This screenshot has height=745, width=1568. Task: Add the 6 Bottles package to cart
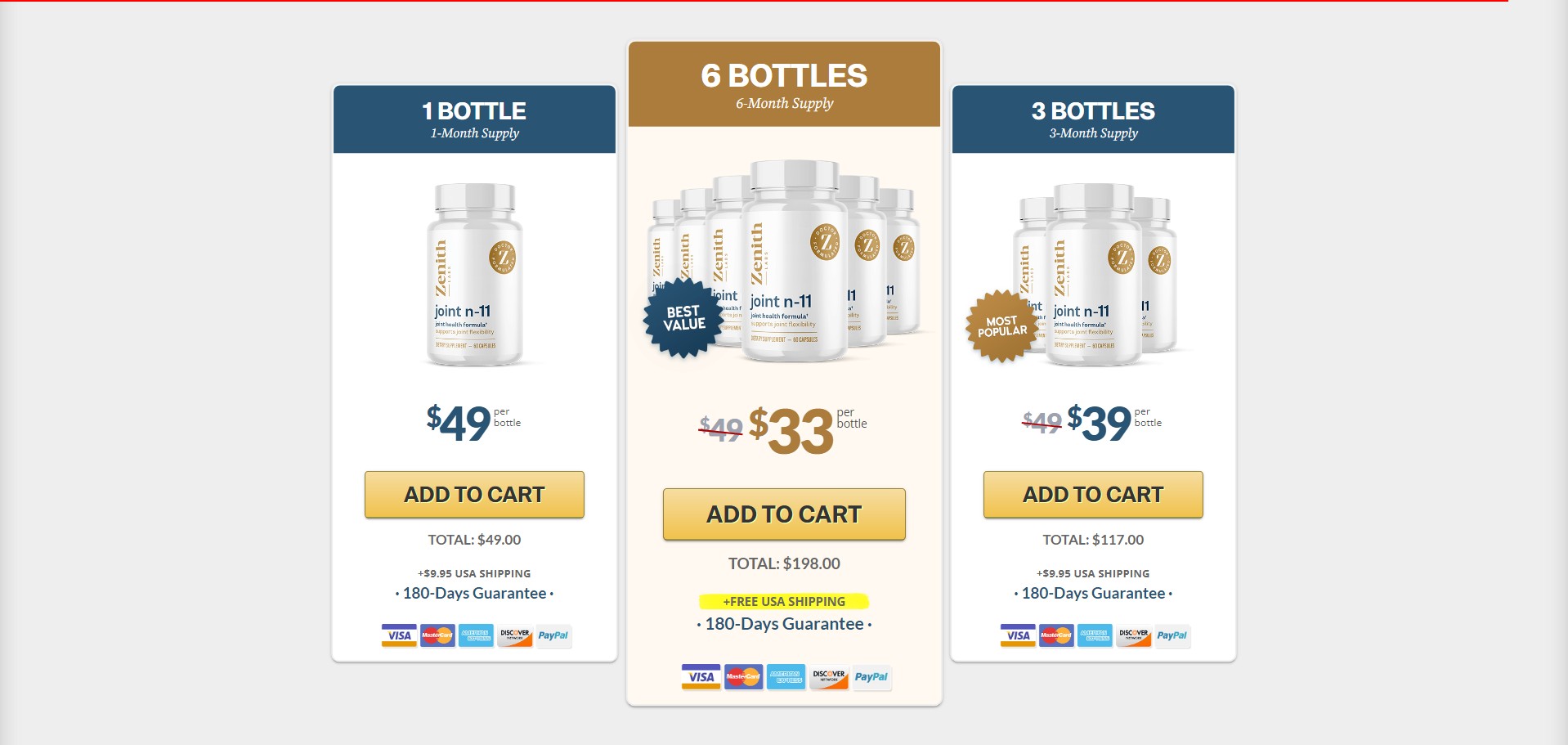pos(784,514)
